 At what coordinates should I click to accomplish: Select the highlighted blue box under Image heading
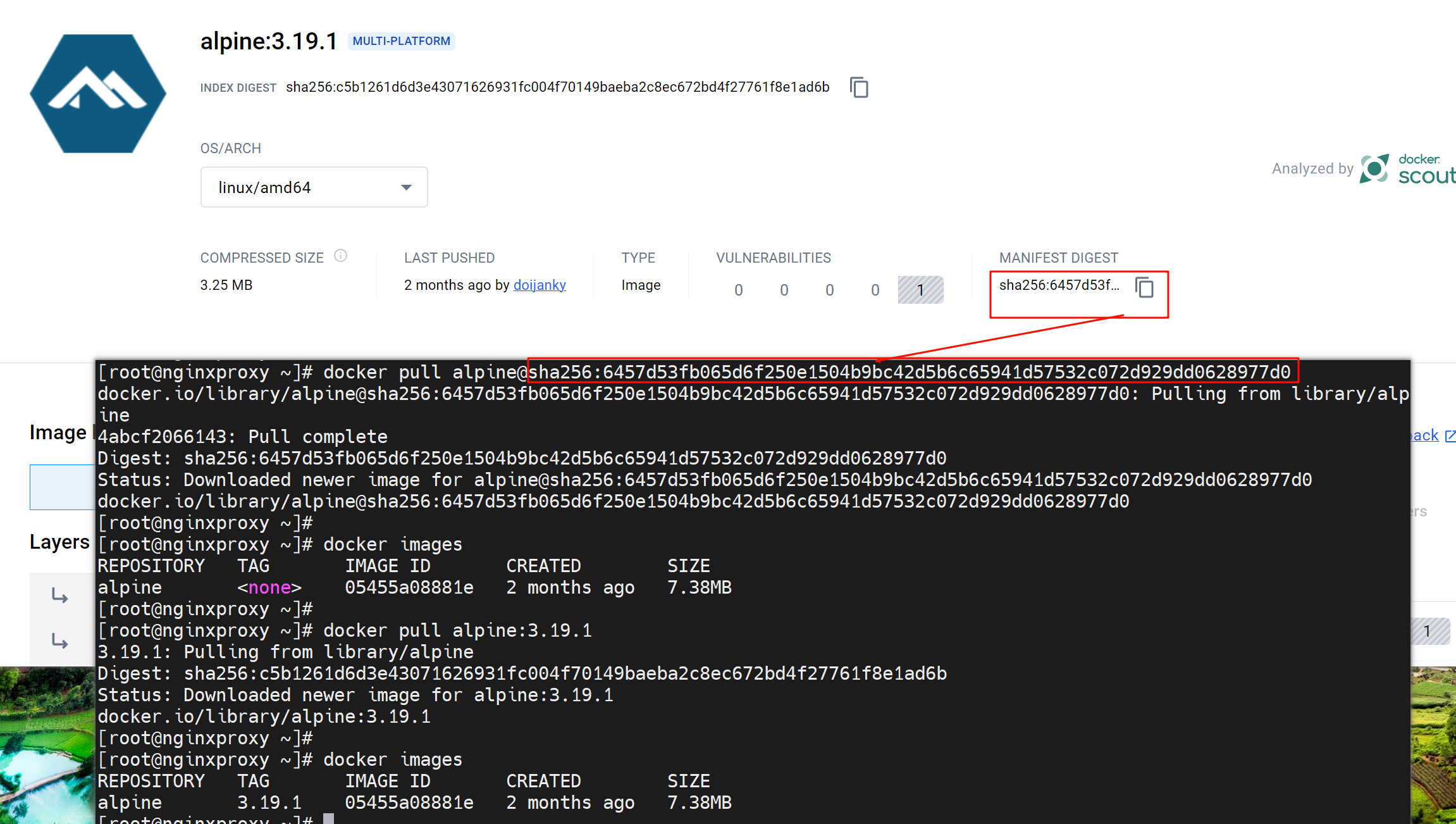click(62, 487)
